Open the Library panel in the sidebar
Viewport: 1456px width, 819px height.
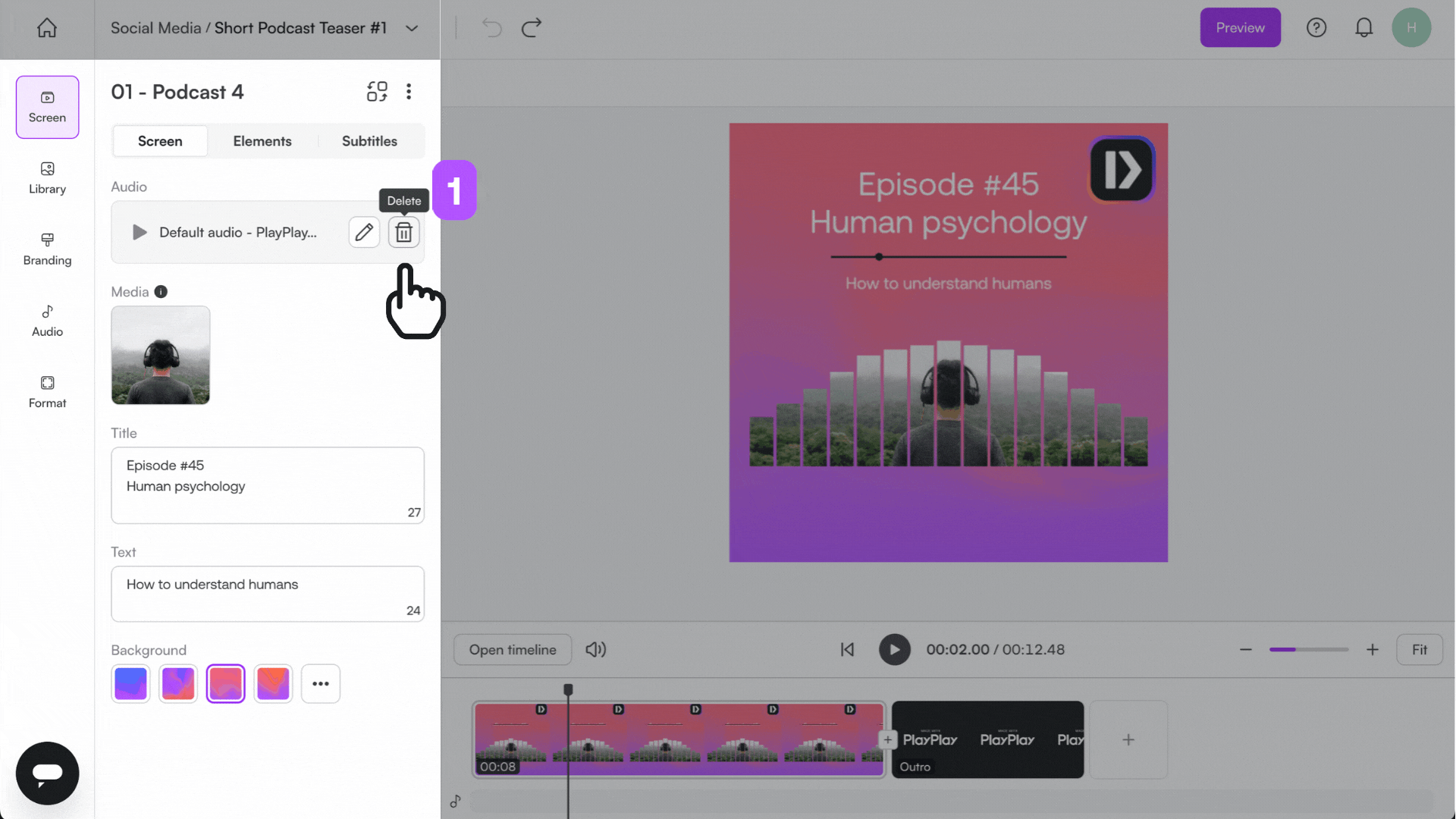pos(46,178)
